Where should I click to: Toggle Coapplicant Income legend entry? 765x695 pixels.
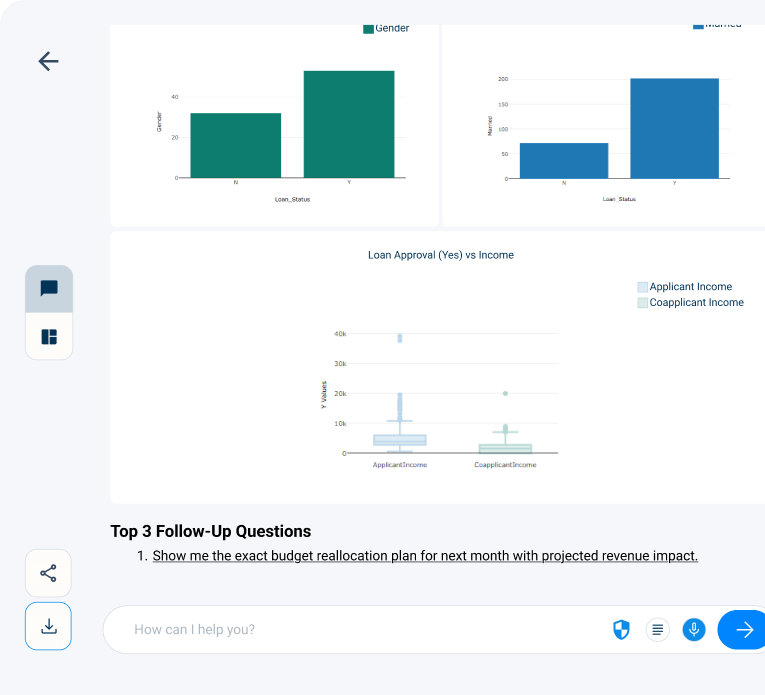(696, 302)
